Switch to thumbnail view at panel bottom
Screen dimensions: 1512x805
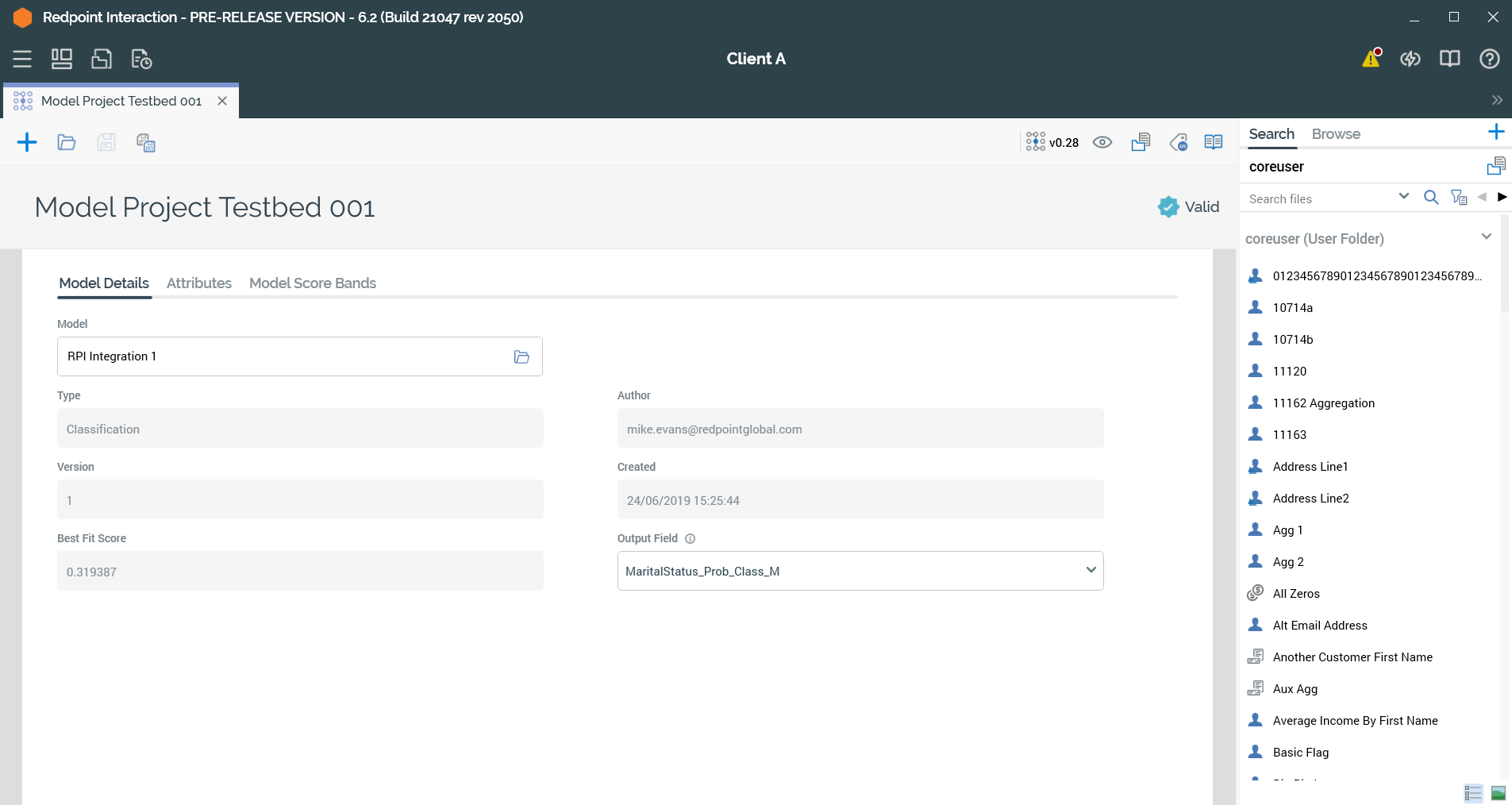pyautogui.click(x=1498, y=792)
